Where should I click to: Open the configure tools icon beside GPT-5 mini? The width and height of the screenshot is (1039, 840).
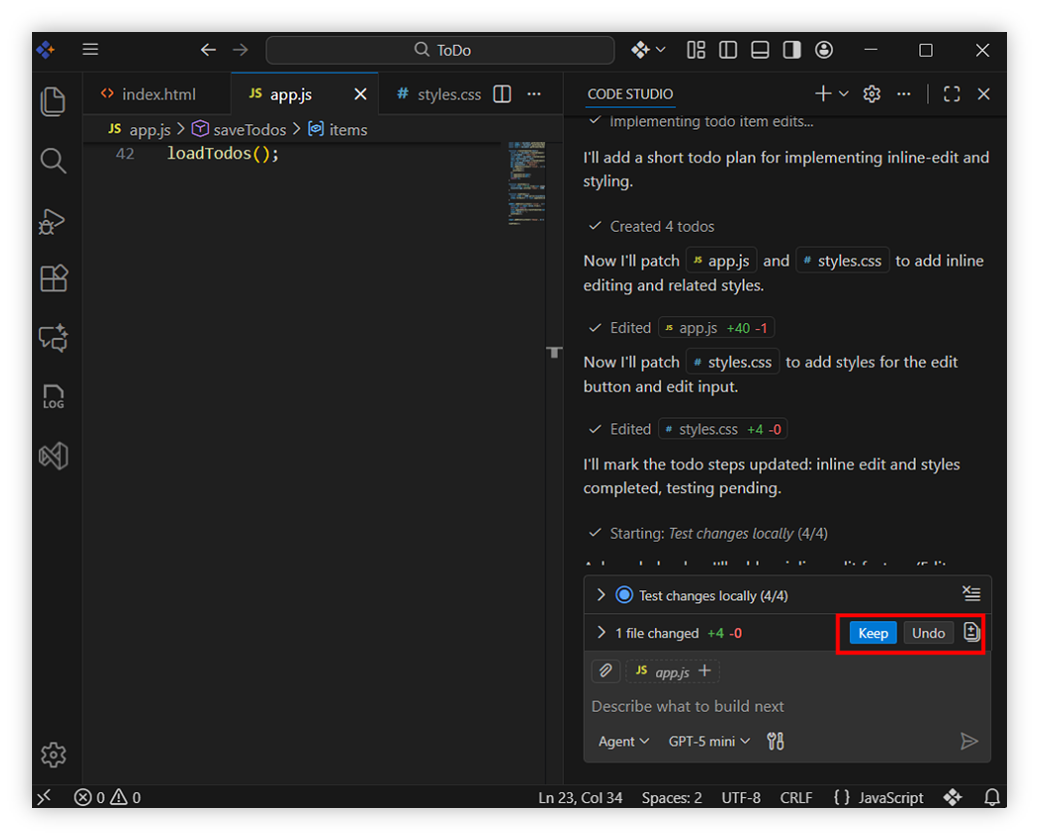pos(775,741)
